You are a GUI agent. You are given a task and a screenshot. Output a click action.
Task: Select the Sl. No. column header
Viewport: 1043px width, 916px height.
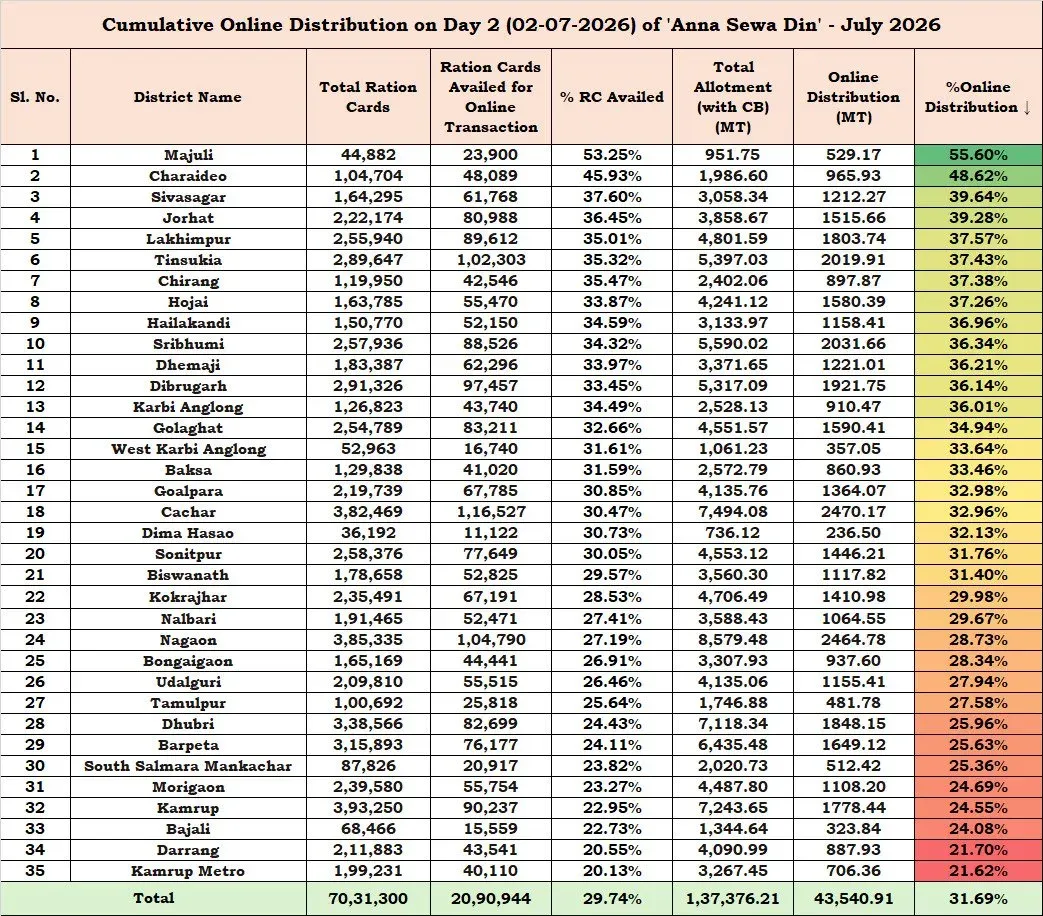35,97
